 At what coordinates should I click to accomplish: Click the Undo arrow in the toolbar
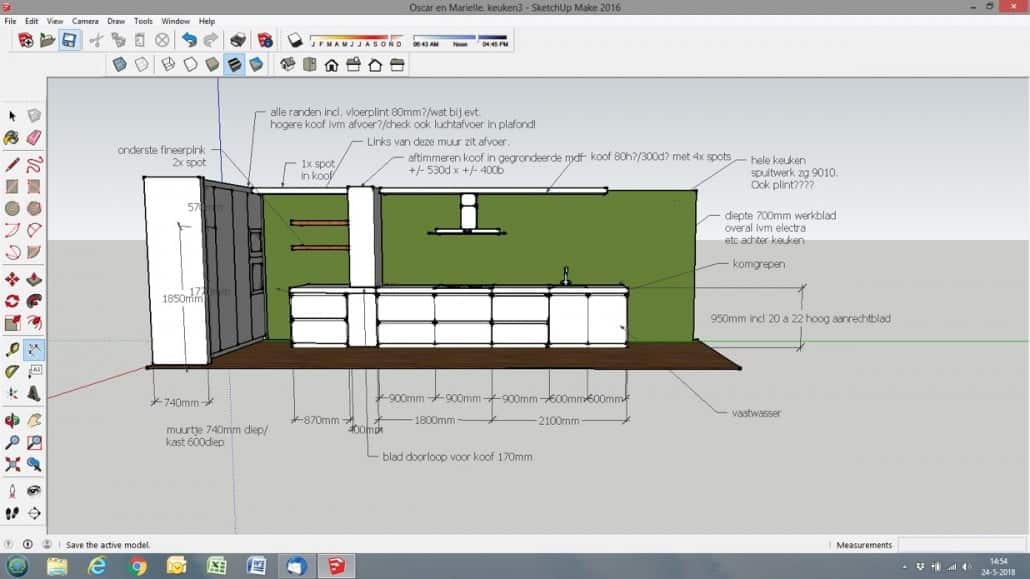(189, 41)
